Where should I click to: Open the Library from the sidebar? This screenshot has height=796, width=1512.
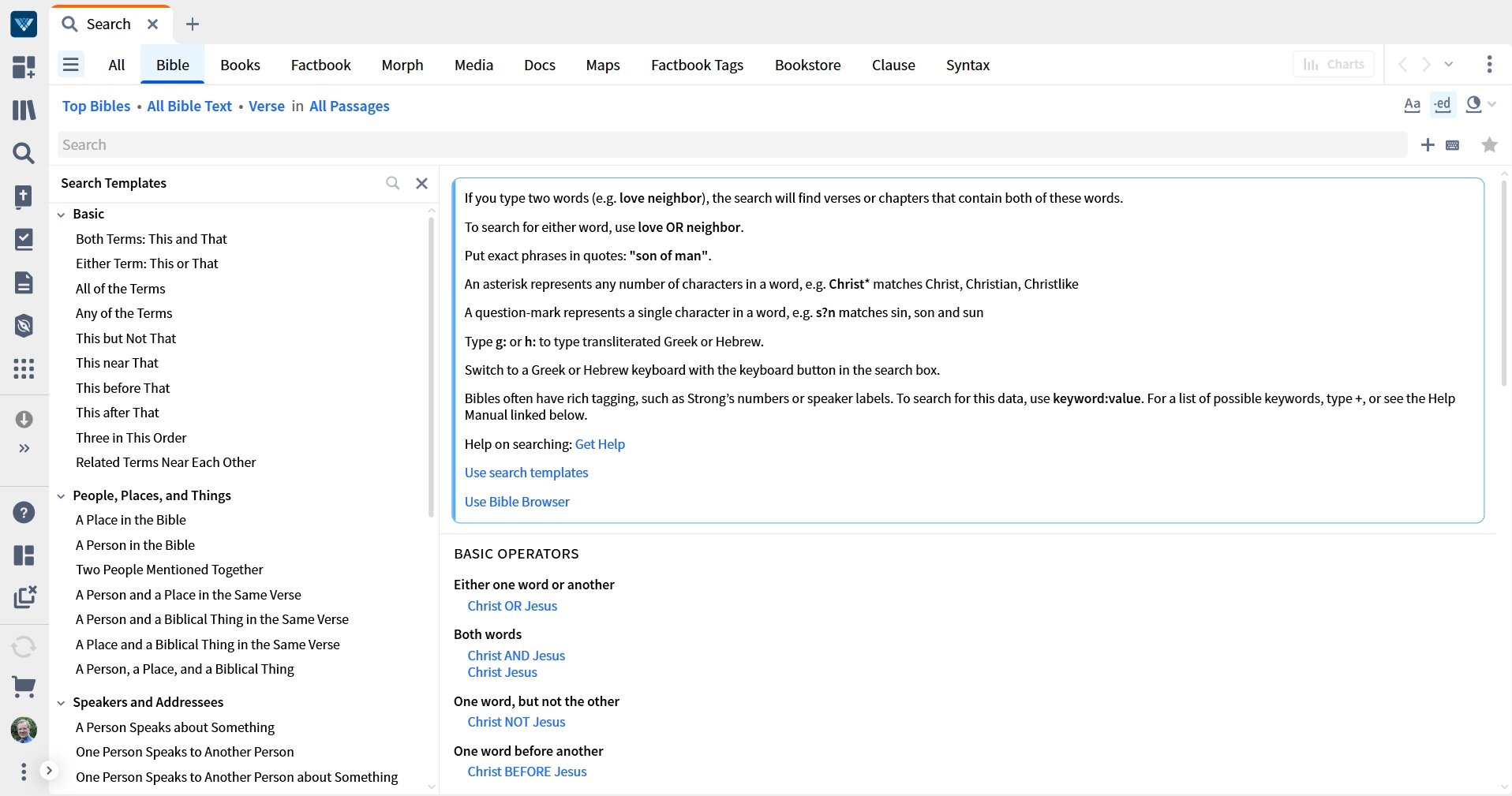(x=24, y=110)
